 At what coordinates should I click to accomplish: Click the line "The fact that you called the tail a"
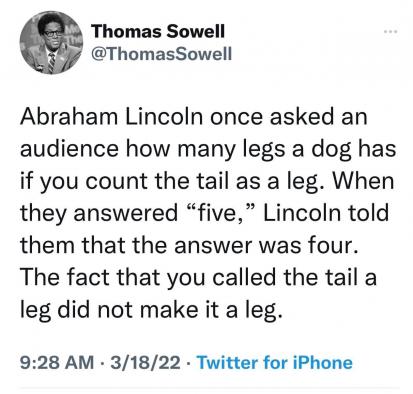(198, 278)
